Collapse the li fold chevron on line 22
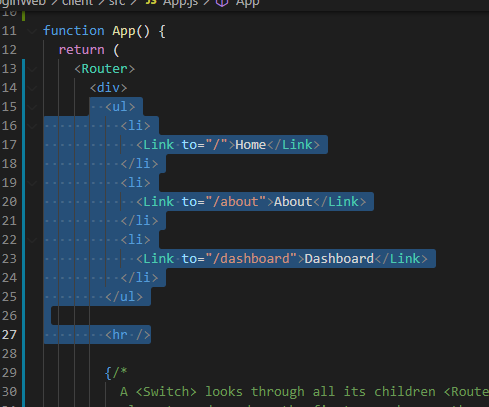 click(x=32, y=240)
